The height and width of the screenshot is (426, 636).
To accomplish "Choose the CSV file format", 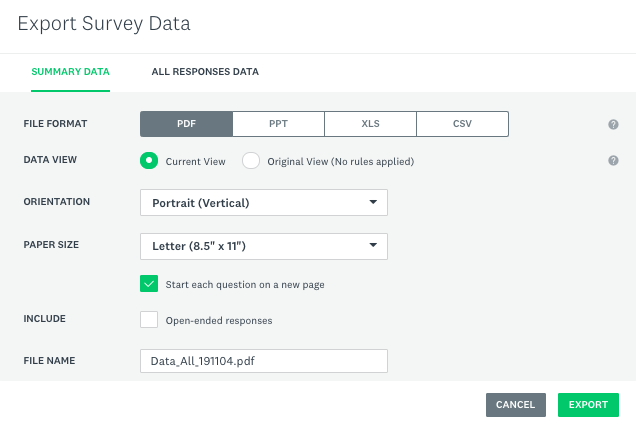I will [462, 124].
